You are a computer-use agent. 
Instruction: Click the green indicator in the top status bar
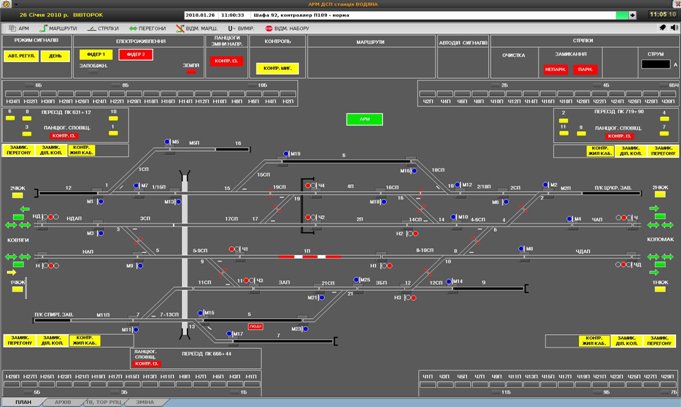(623, 16)
